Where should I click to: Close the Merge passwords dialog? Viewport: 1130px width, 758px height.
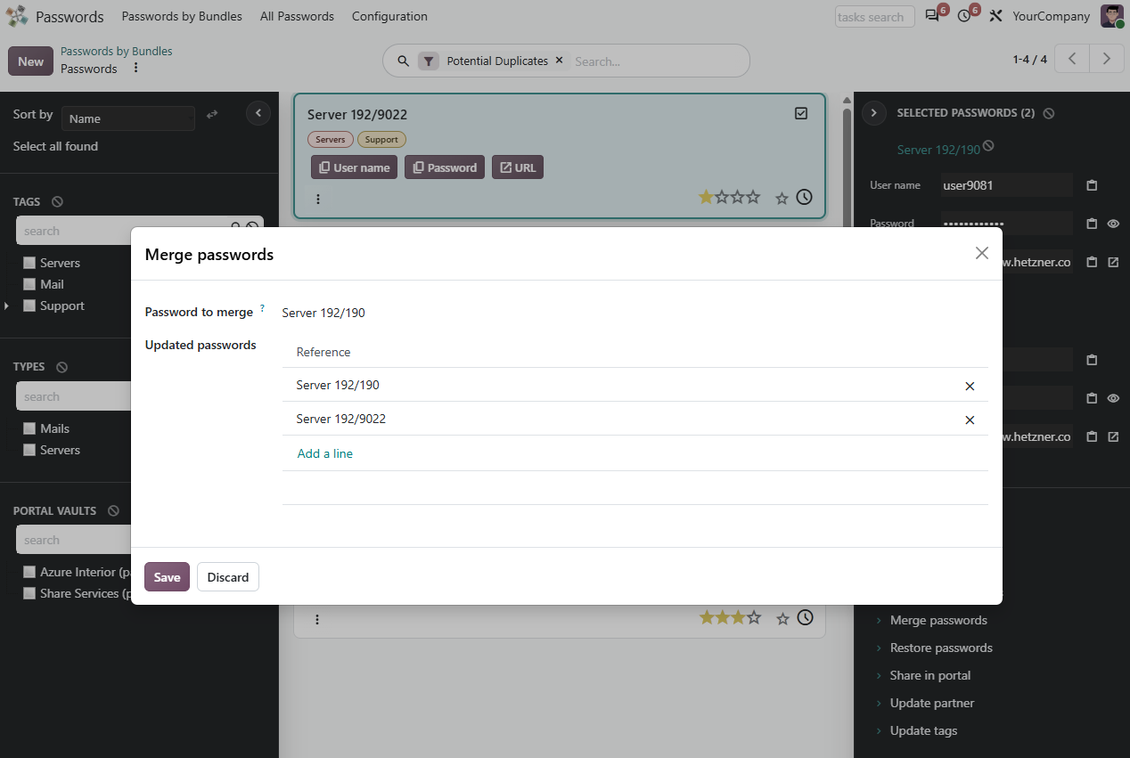[x=982, y=253]
